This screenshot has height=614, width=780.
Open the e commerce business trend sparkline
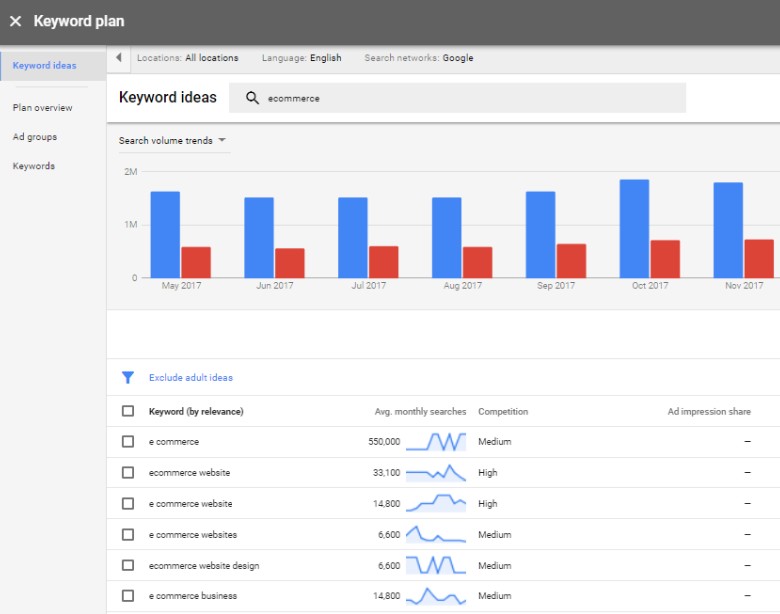pyautogui.click(x=436, y=596)
